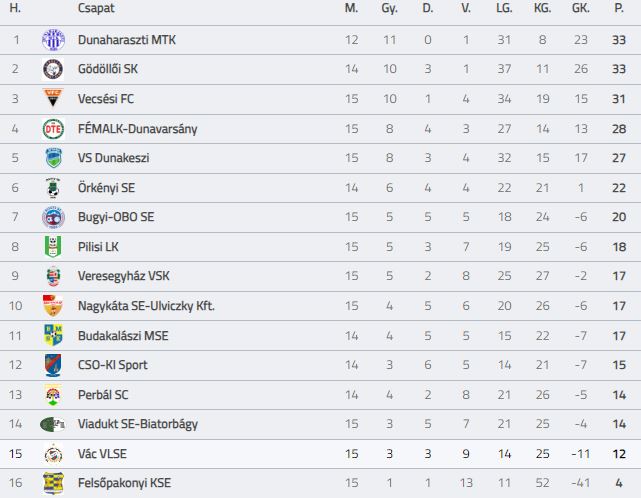Click the Vecsési FC triangular crest
This screenshot has height=498, width=641.
coord(53,98)
